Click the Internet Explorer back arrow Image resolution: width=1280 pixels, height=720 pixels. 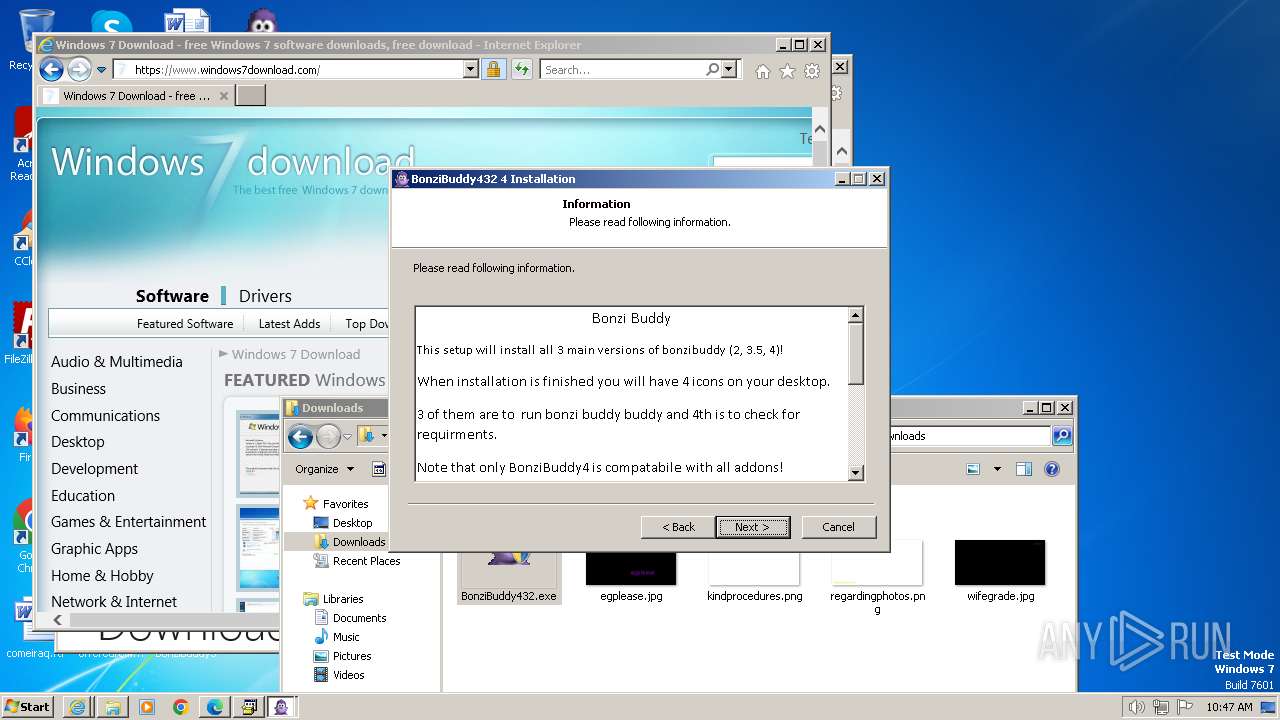[x=51, y=70]
